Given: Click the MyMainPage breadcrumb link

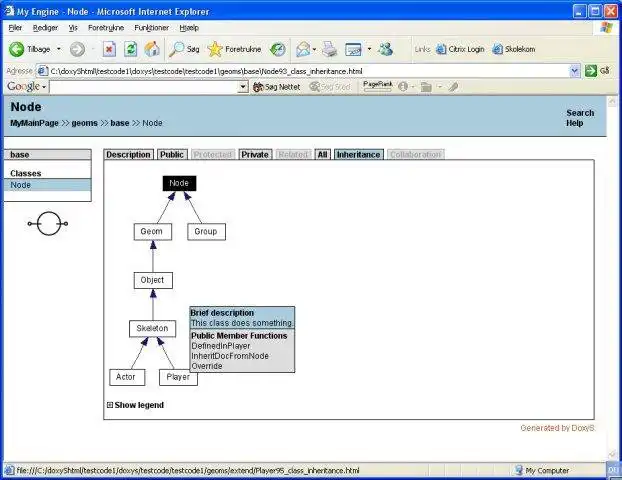Looking at the screenshot, I should (x=35, y=123).
